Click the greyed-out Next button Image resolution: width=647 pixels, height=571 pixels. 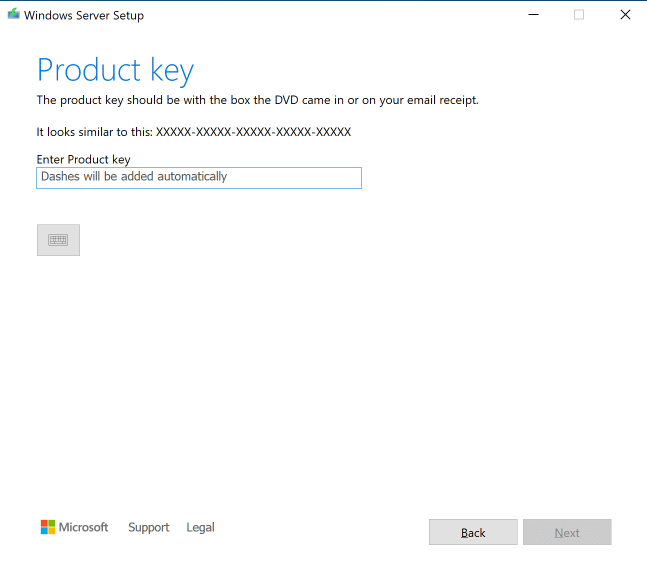tap(567, 532)
